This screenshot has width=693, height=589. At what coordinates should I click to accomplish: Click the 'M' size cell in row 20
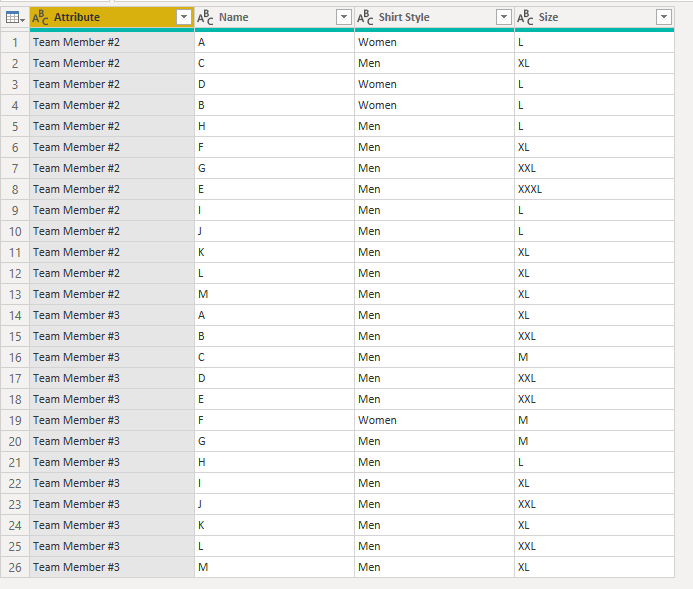594,441
